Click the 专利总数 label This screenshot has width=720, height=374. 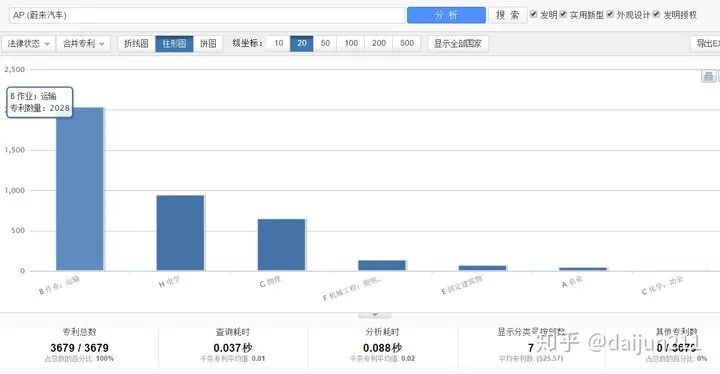pos(79,332)
